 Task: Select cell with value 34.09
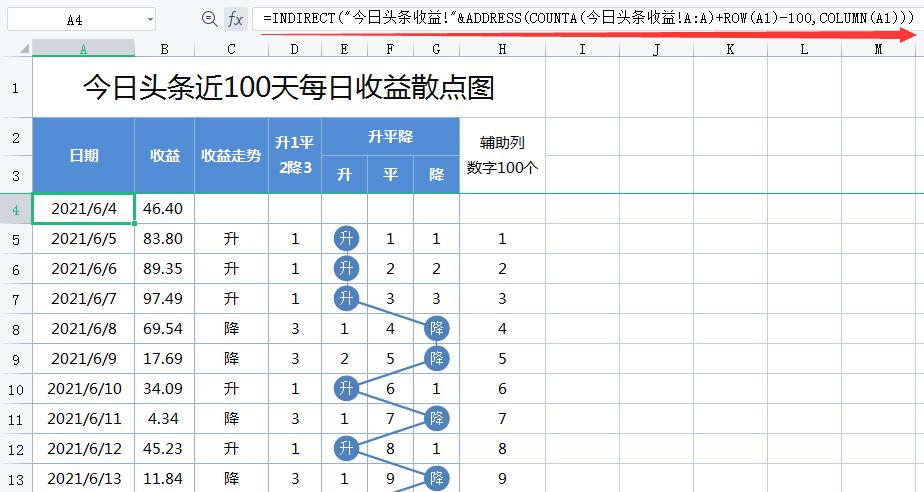(164, 389)
